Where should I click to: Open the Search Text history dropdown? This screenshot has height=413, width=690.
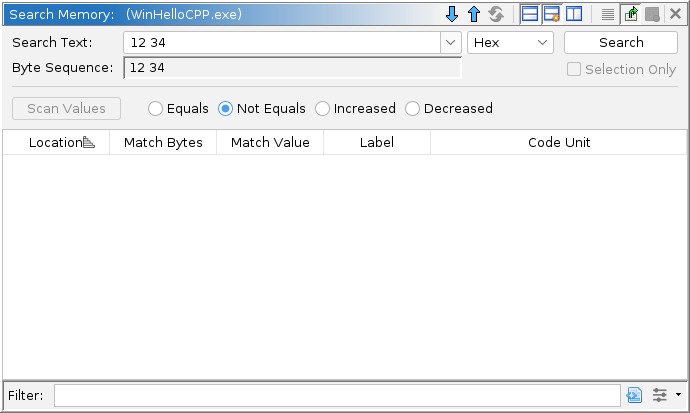[x=449, y=43]
